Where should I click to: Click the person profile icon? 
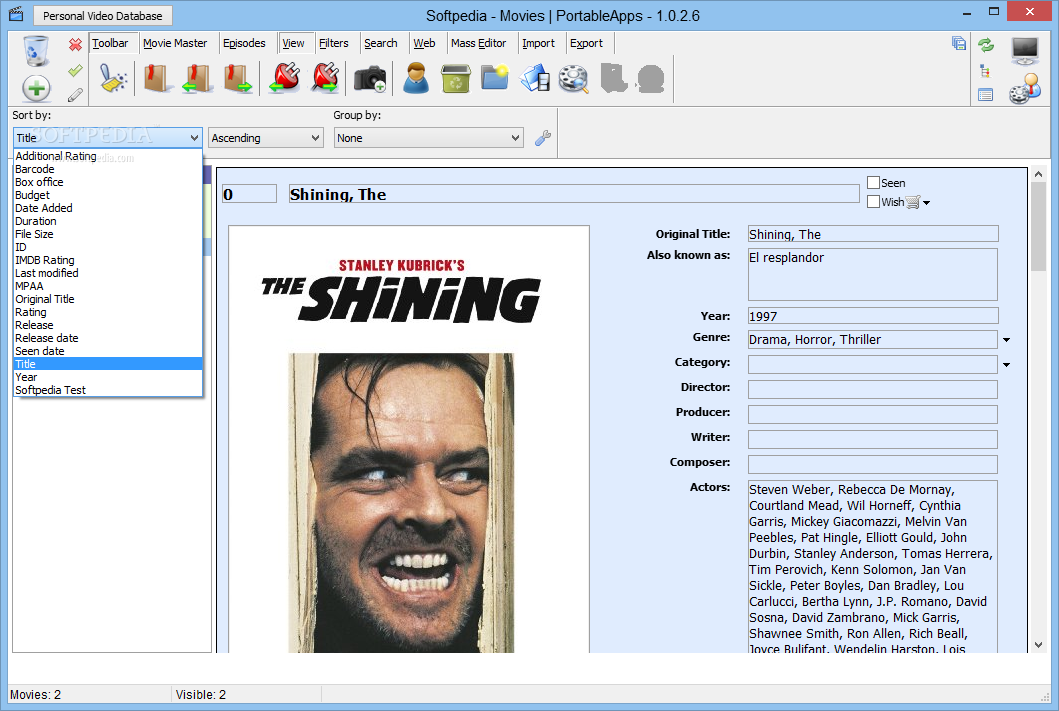[x=416, y=78]
